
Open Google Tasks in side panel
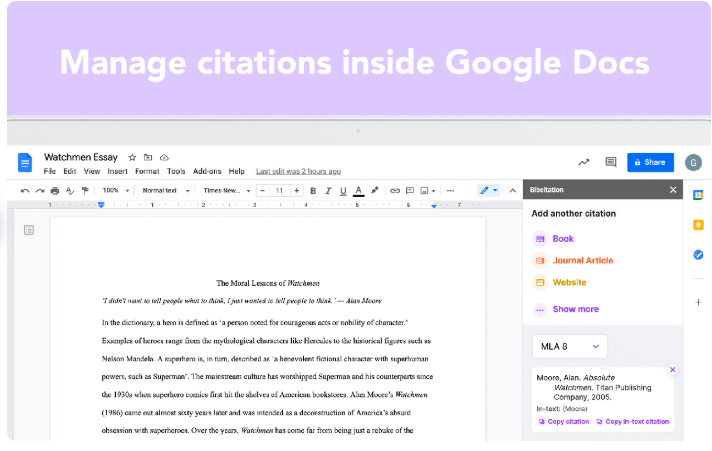click(698, 255)
